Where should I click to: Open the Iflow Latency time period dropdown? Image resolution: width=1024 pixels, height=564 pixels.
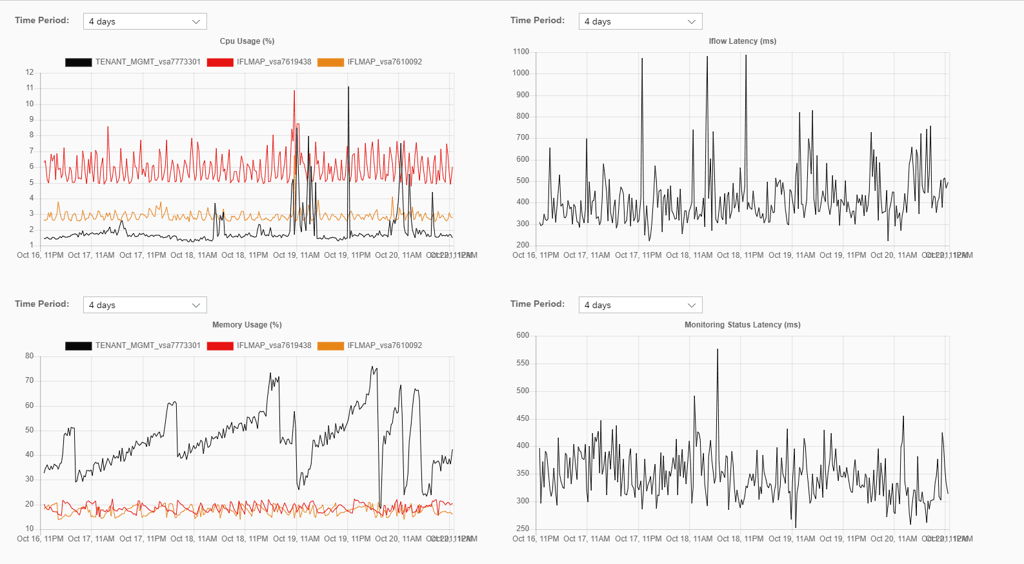(x=641, y=22)
